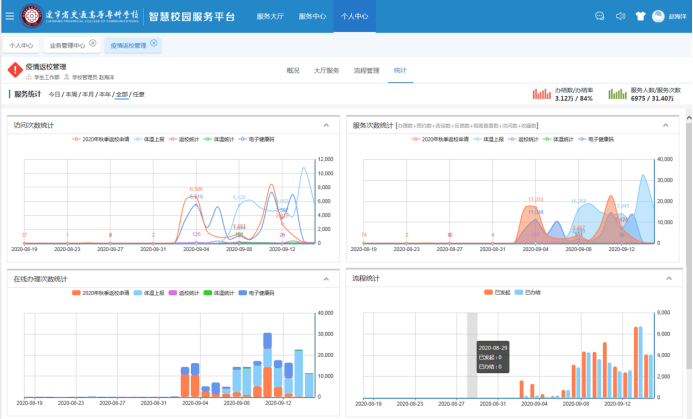Close the 业务管理中心 tab
693x419 pixels.
point(93,43)
